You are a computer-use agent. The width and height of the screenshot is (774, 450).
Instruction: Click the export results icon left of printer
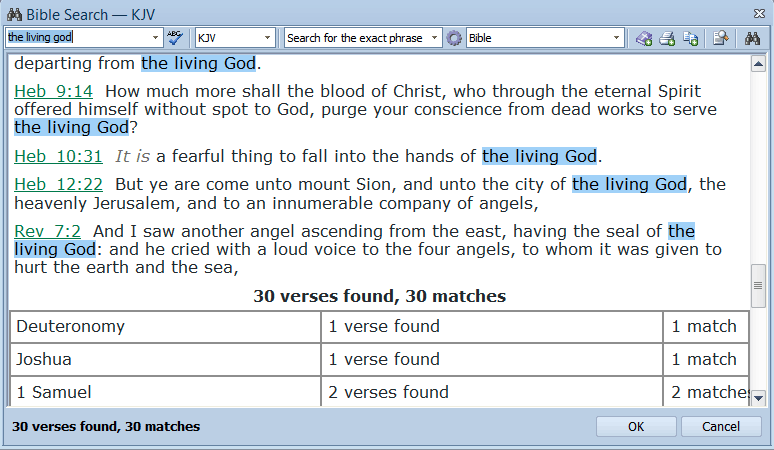coord(644,38)
